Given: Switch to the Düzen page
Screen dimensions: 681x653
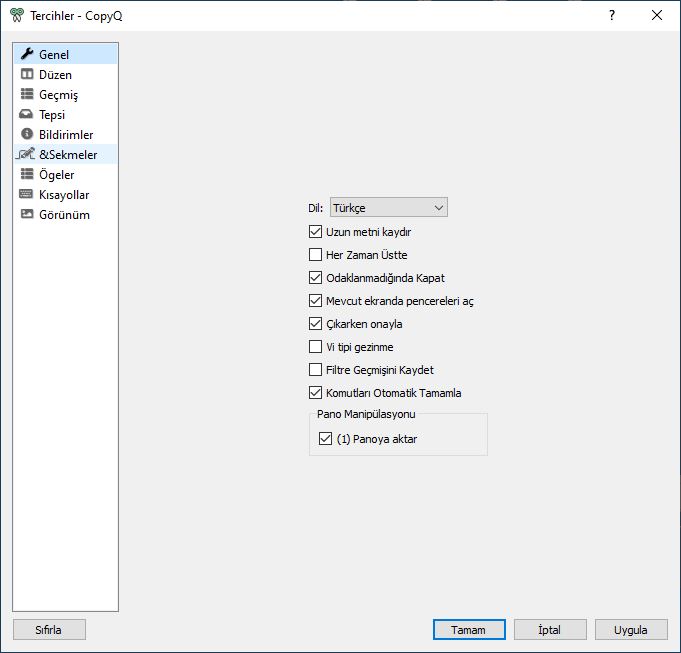Looking at the screenshot, I should (x=66, y=74).
